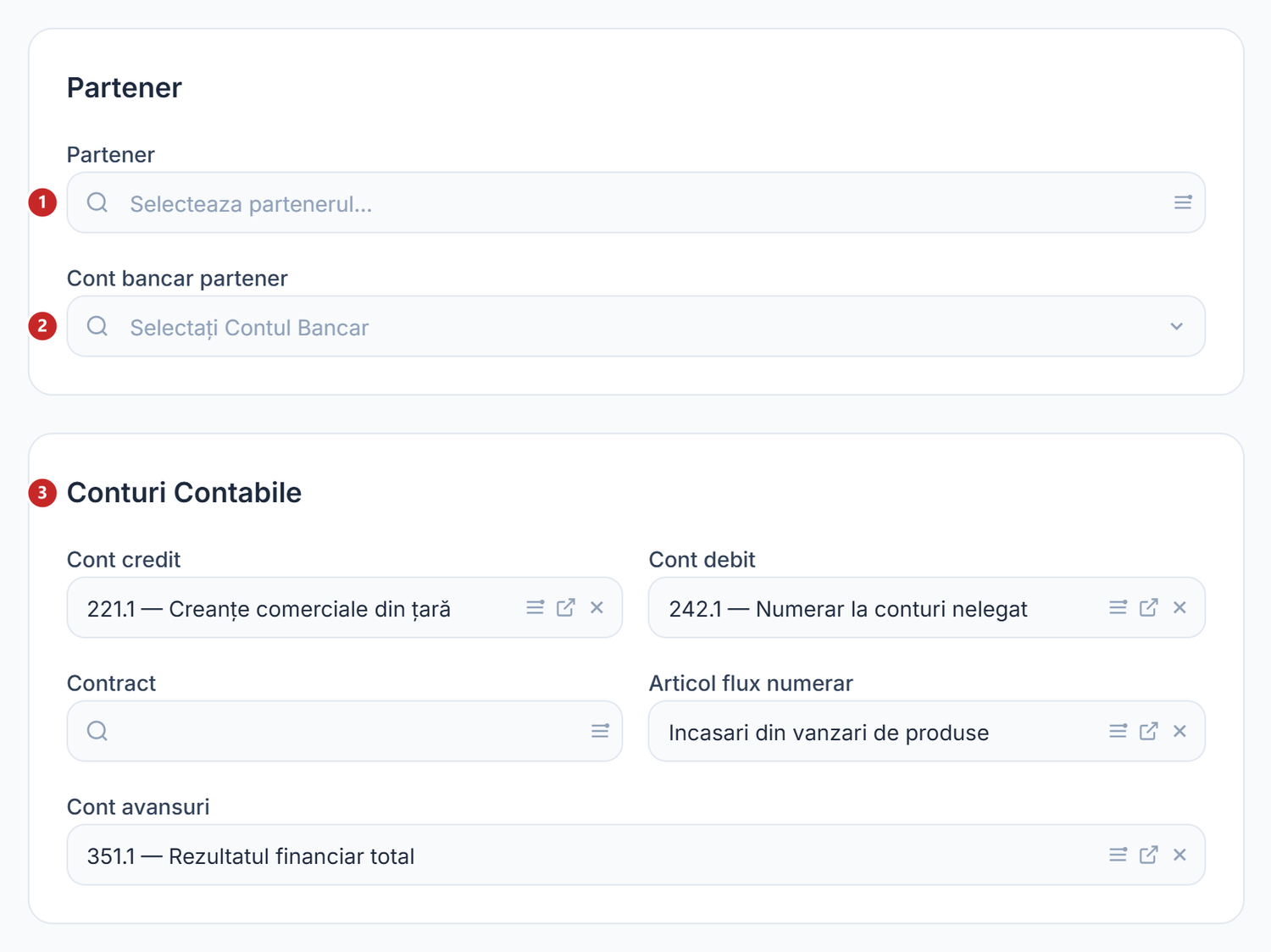
Task: Click the Cont avansuri field label
Action: 138,806
